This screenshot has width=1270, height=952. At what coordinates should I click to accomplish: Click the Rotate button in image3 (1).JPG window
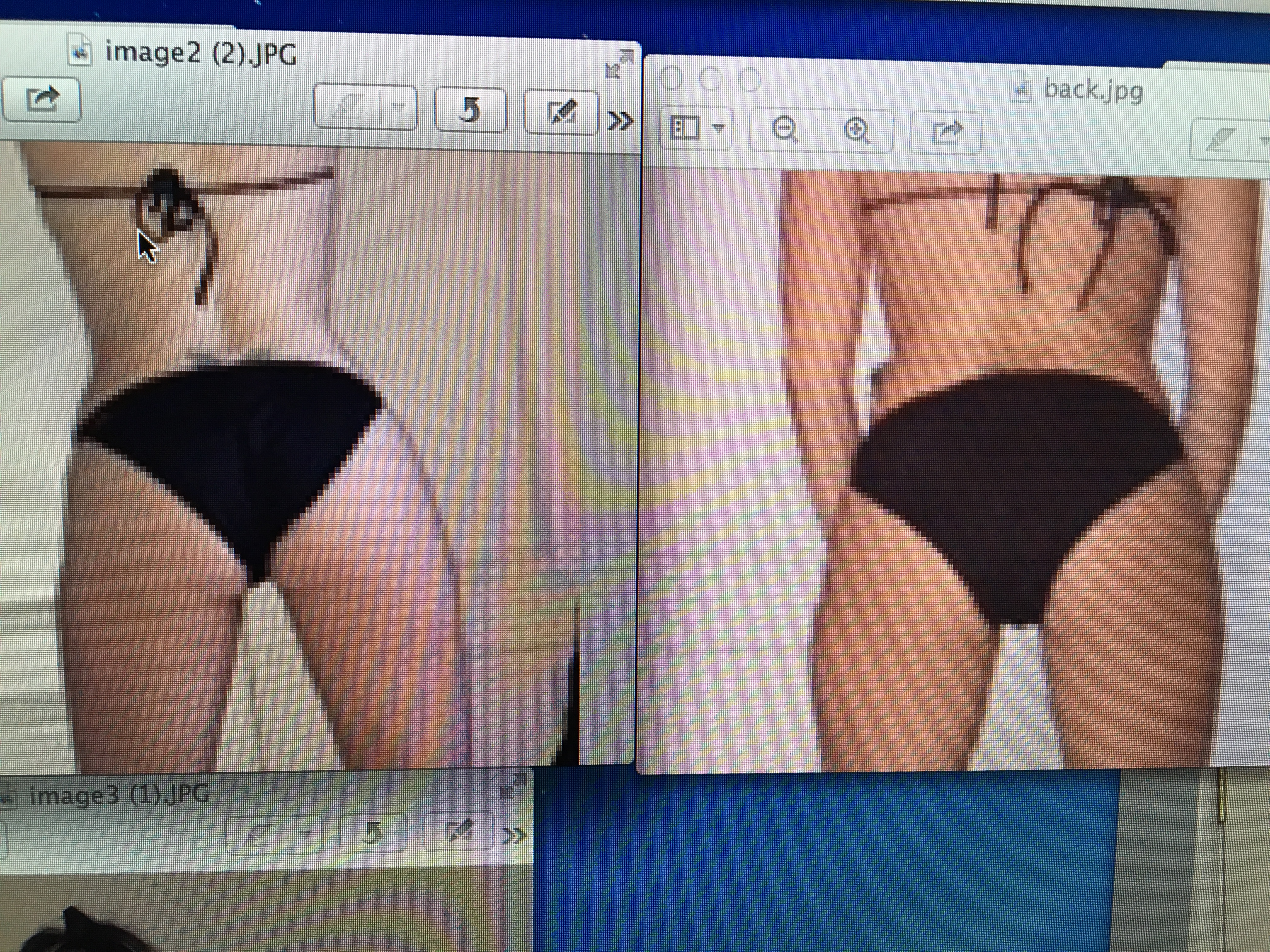[373, 832]
